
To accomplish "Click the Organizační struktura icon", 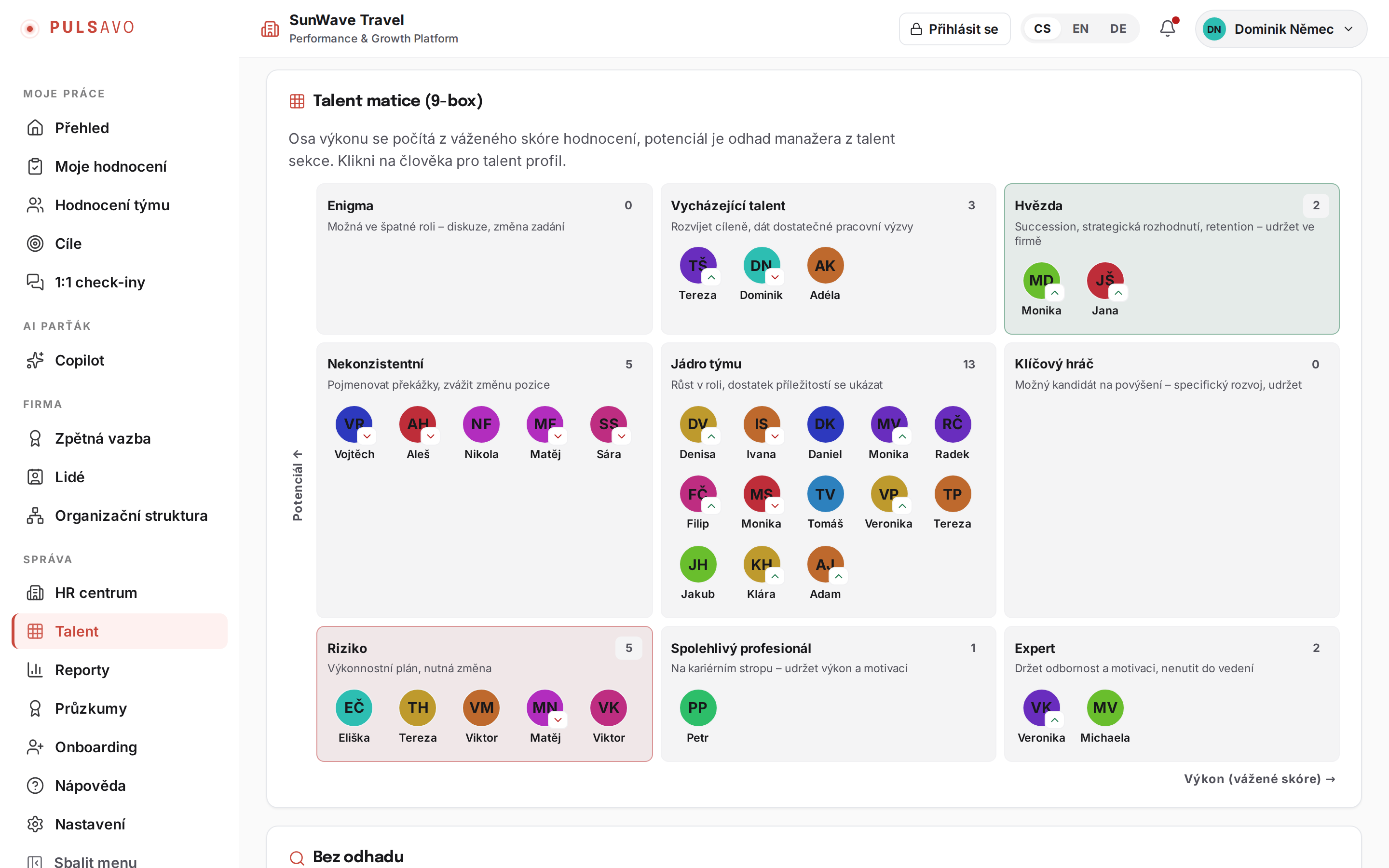I will (x=35, y=515).
